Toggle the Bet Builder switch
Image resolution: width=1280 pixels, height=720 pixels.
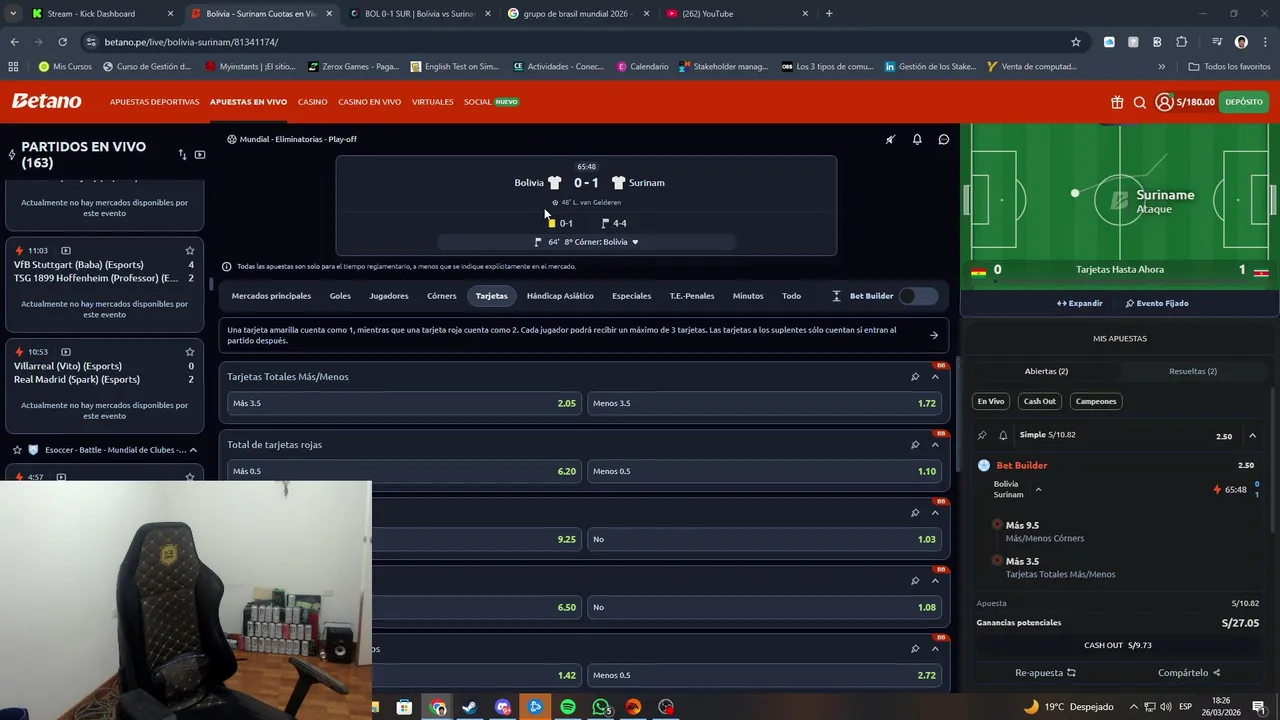(x=918, y=296)
